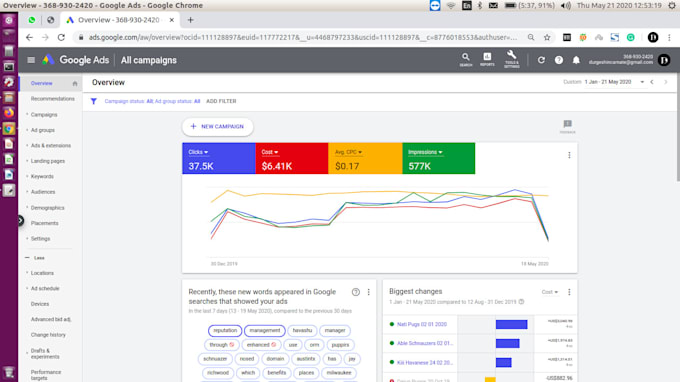680x382 pixels.
Task: Click the home icon beside Overview
Action: (x=75, y=83)
